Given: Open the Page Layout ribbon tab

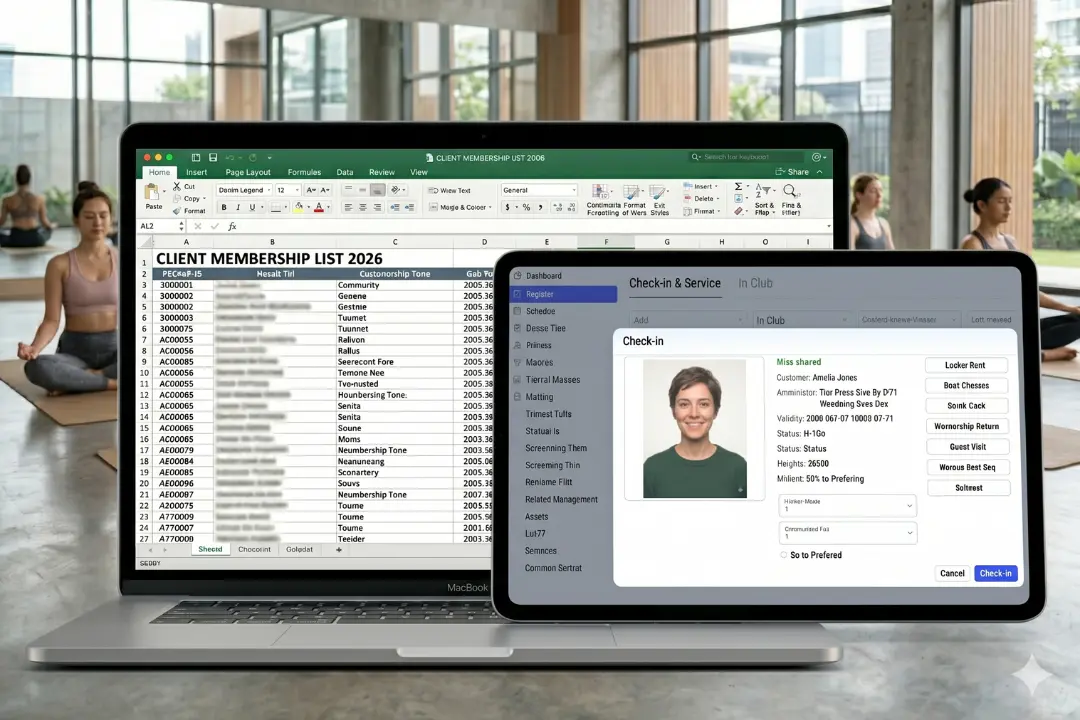Looking at the screenshot, I should [x=248, y=172].
